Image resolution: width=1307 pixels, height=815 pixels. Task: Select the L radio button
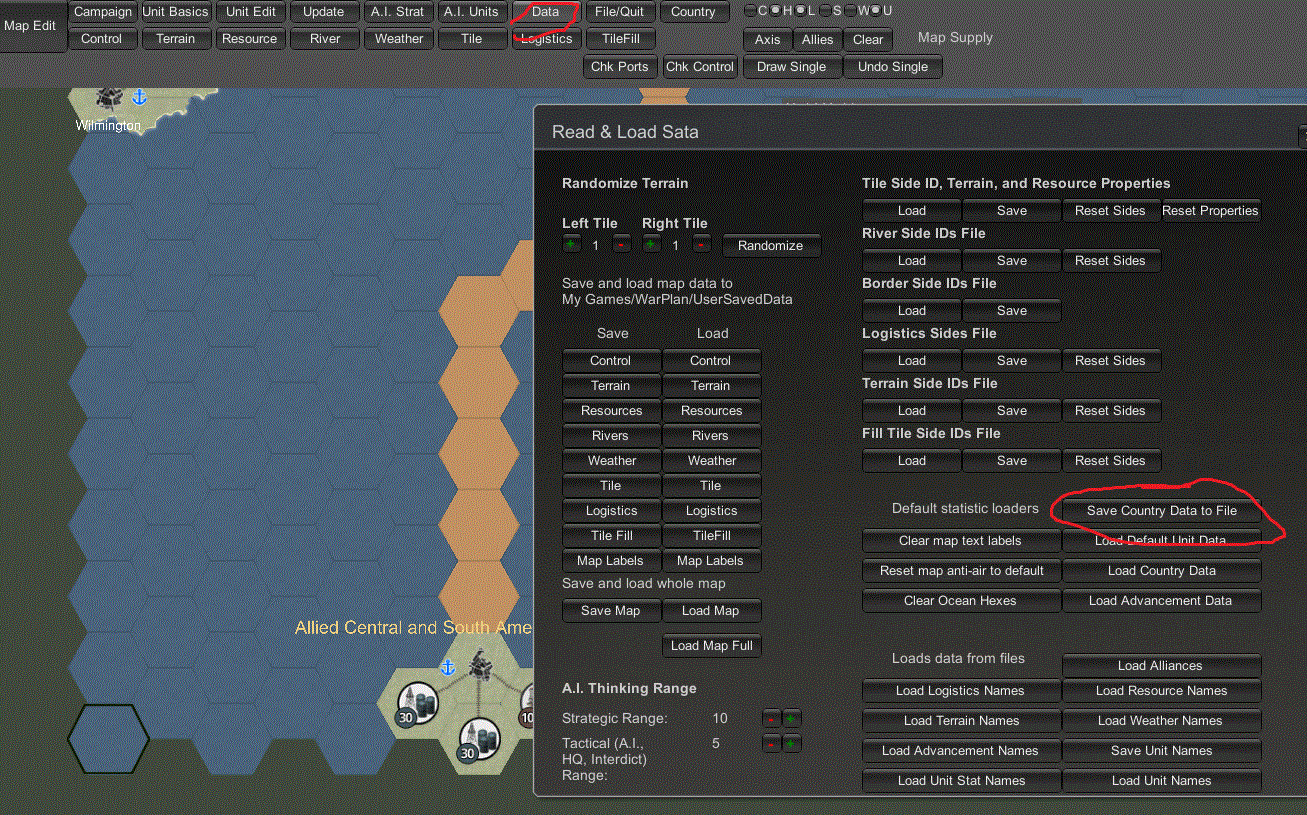pos(800,11)
